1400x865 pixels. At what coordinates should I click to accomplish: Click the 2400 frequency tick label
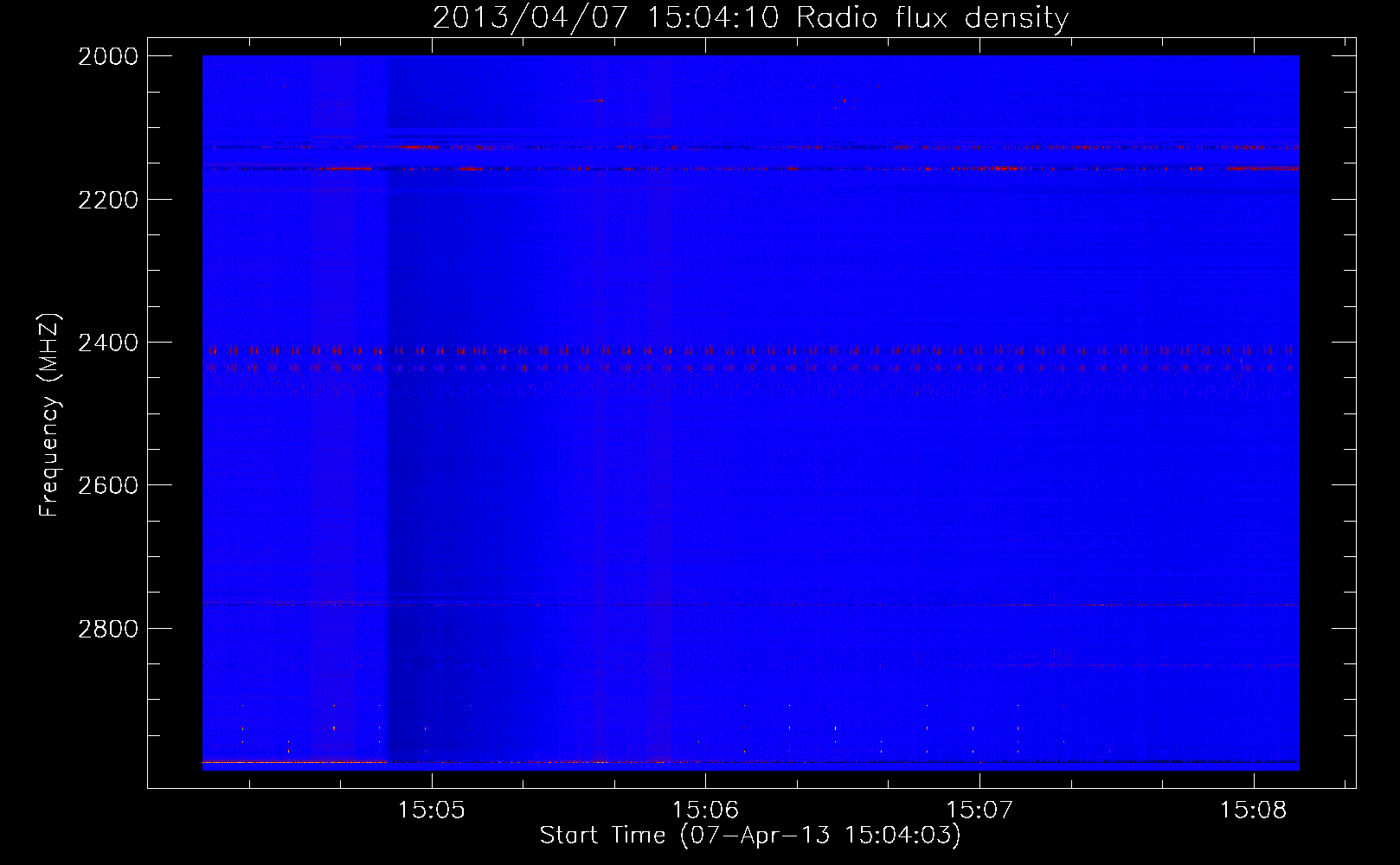108,343
